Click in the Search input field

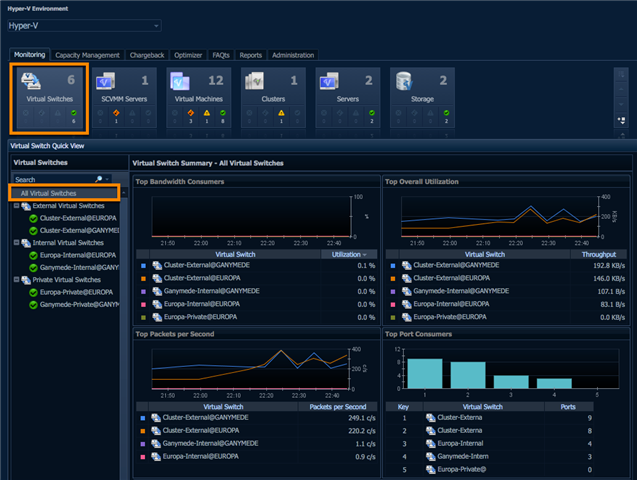pyautogui.click(x=54, y=179)
